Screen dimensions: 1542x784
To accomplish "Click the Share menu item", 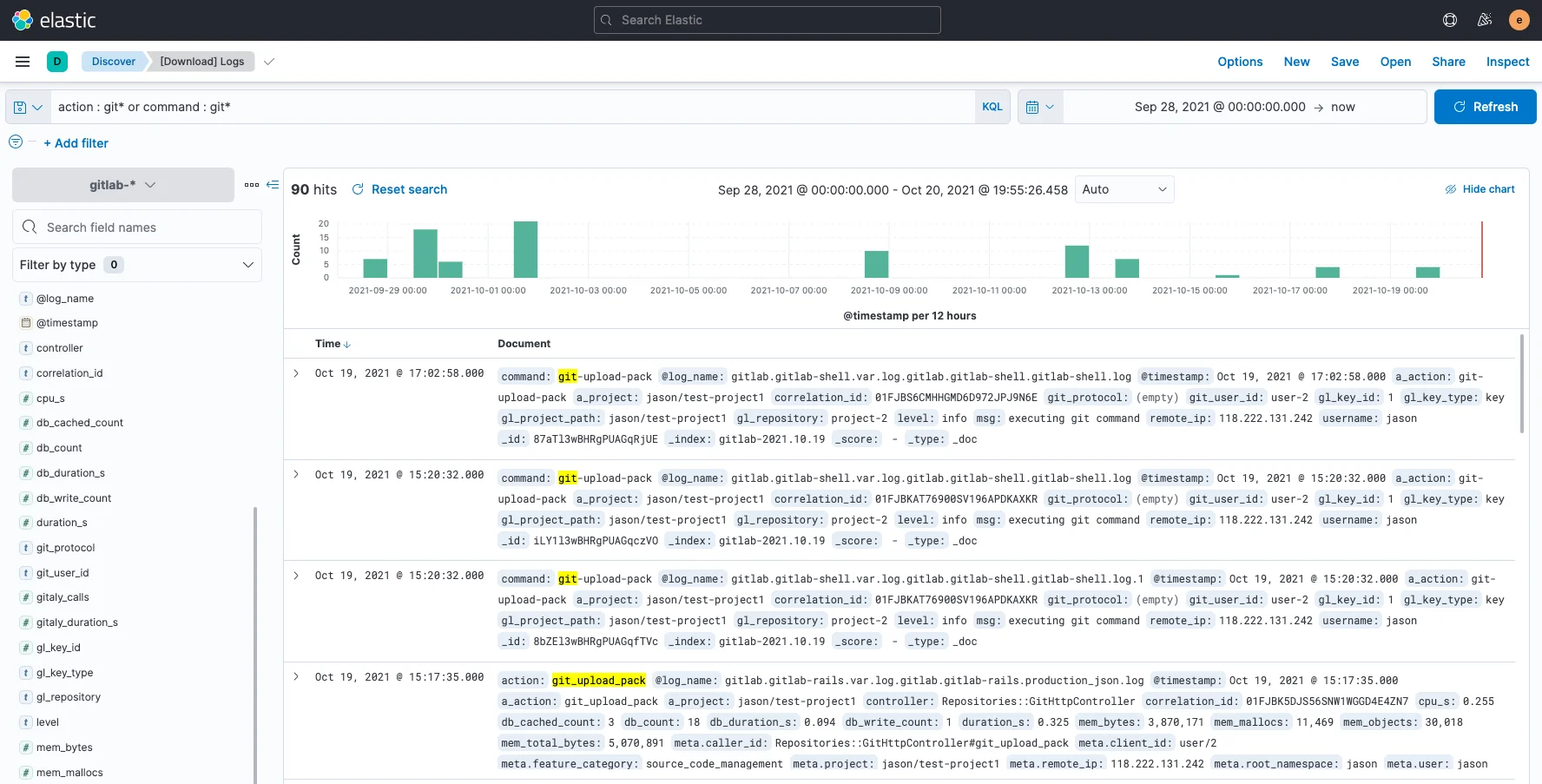I will [1448, 62].
